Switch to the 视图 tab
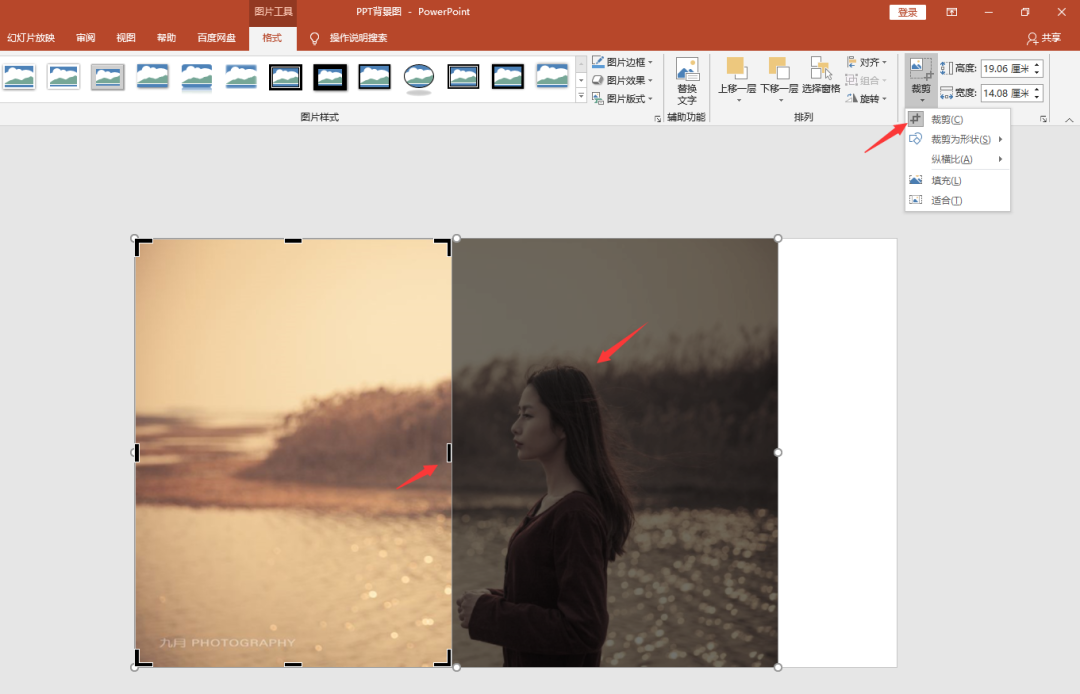 (x=125, y=38)
